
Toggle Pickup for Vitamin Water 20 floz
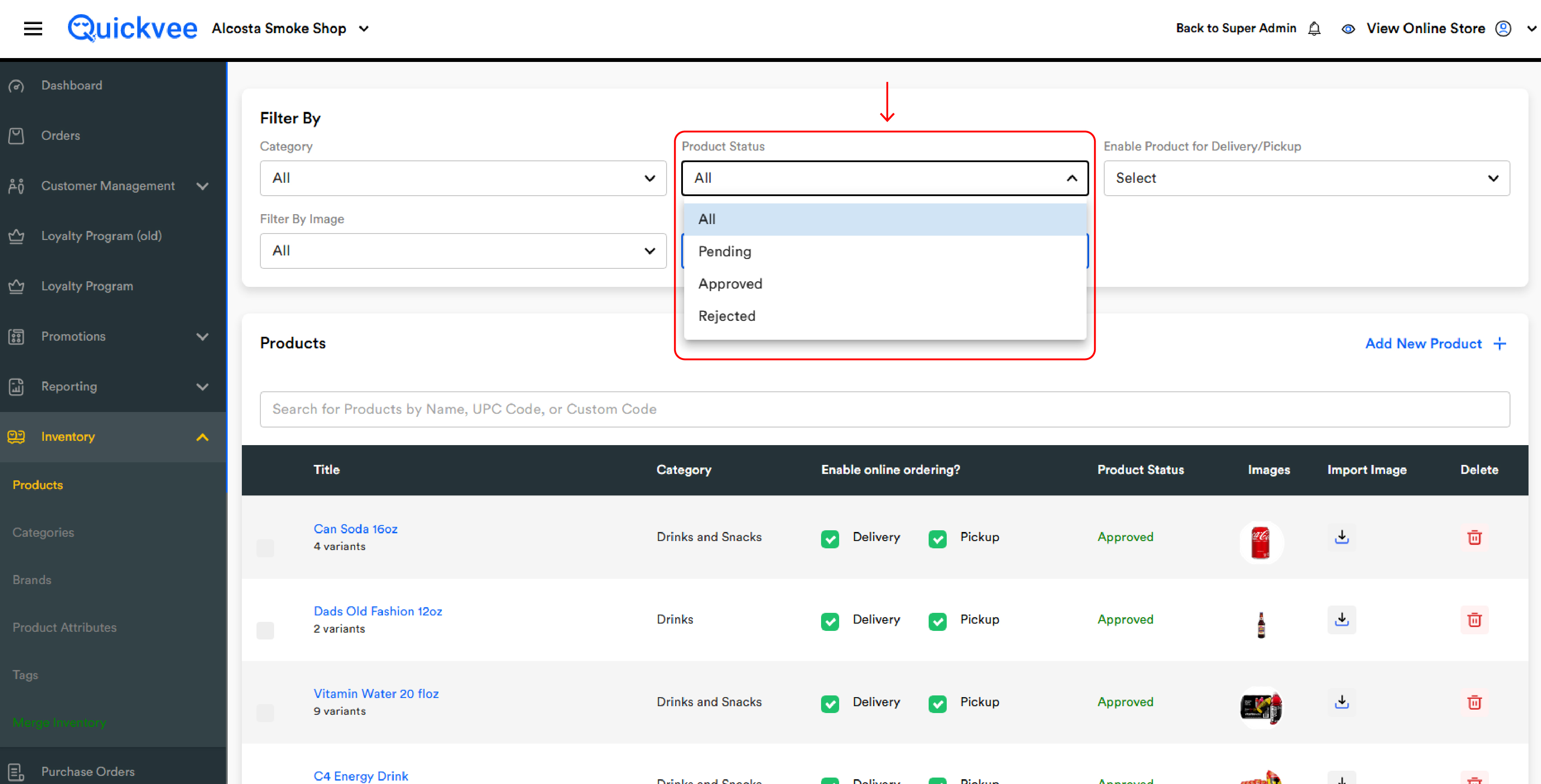tap(937, 704)
